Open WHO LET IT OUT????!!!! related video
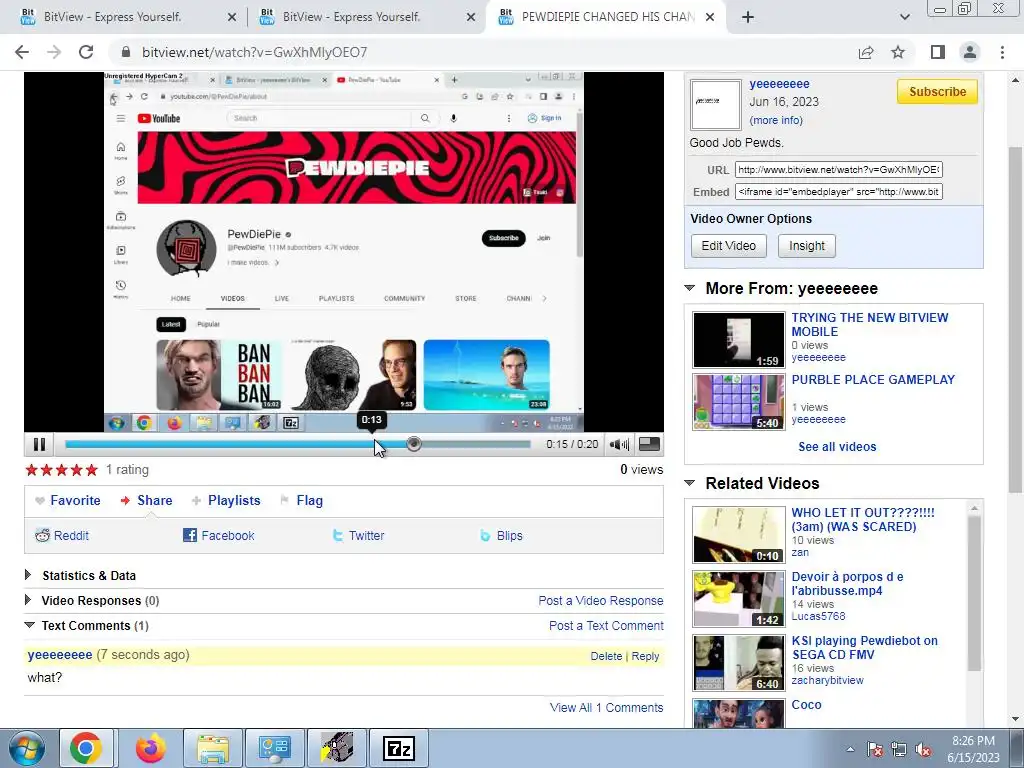Image resolution: width=1024 pixels, height=768 pixels. (863, 520)
